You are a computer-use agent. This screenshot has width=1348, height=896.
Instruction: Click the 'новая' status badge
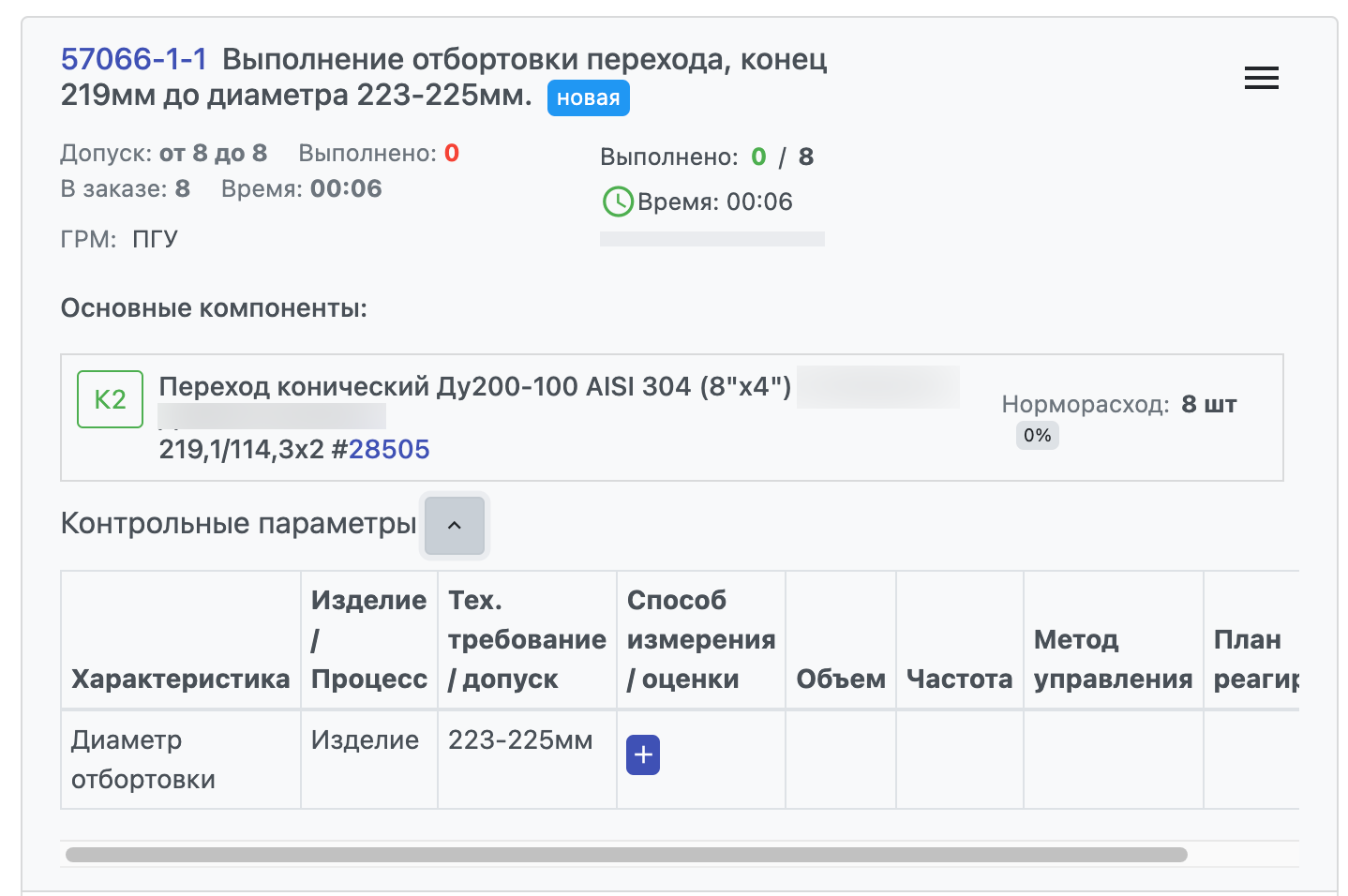[588, 98]
